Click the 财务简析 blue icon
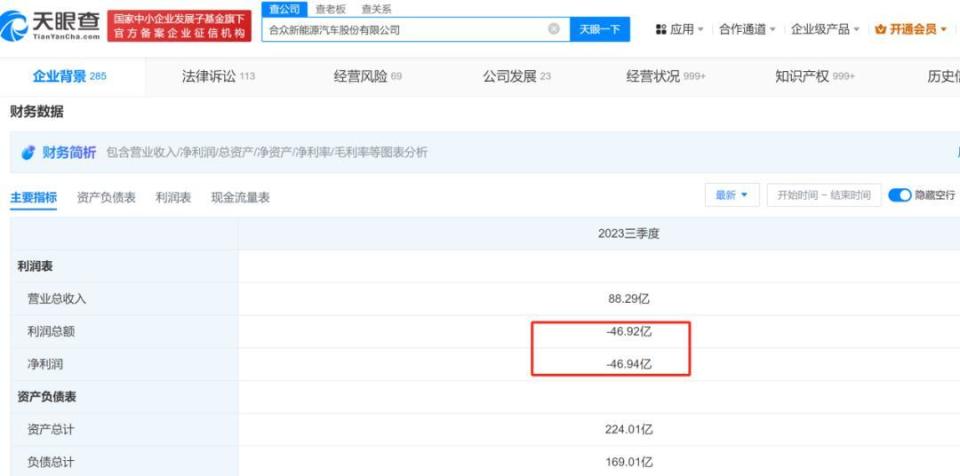Screen dimensions: 960x476 click(x=28, y=153)
